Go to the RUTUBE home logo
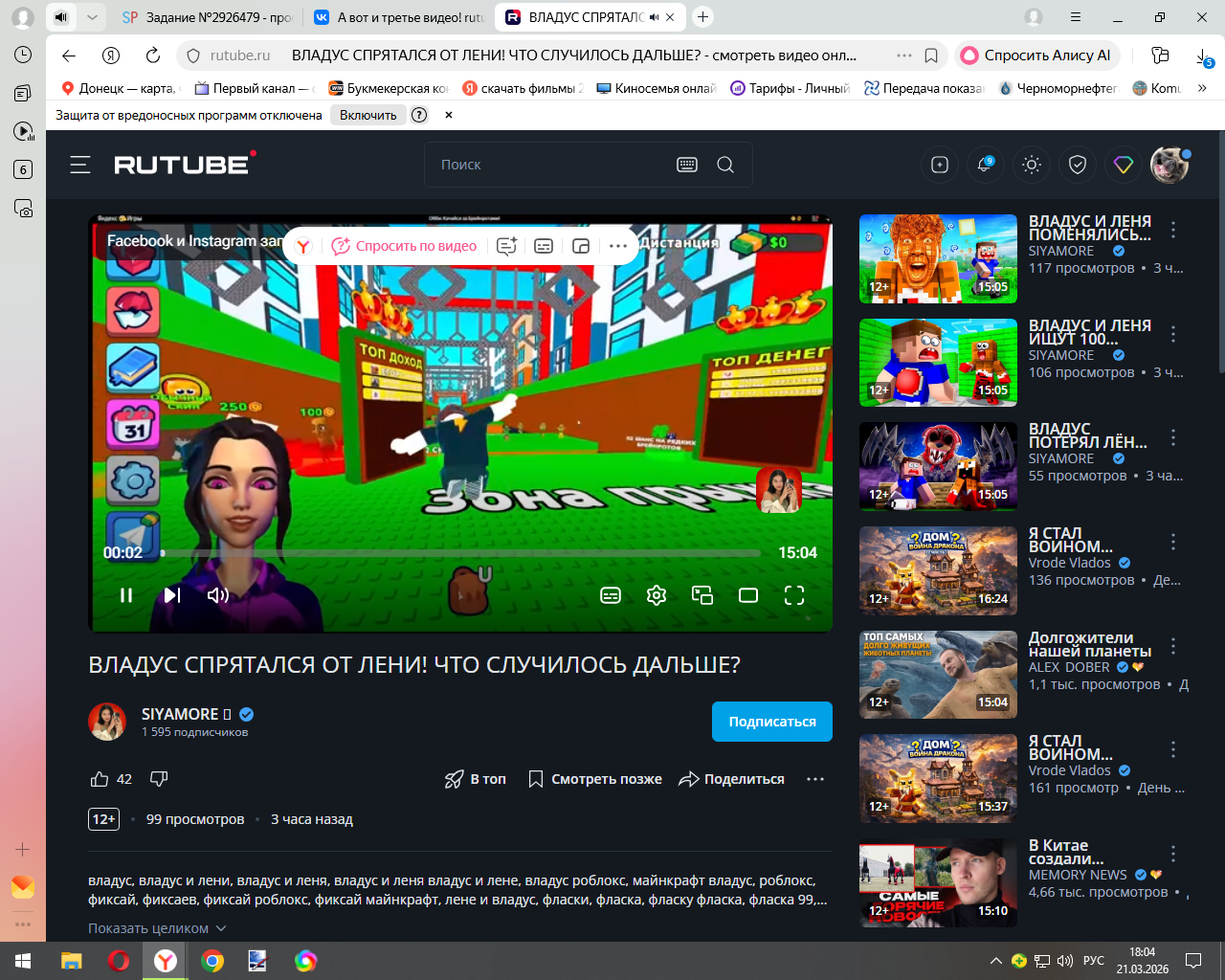1225x980 pixels. click(x=185, y=164)
